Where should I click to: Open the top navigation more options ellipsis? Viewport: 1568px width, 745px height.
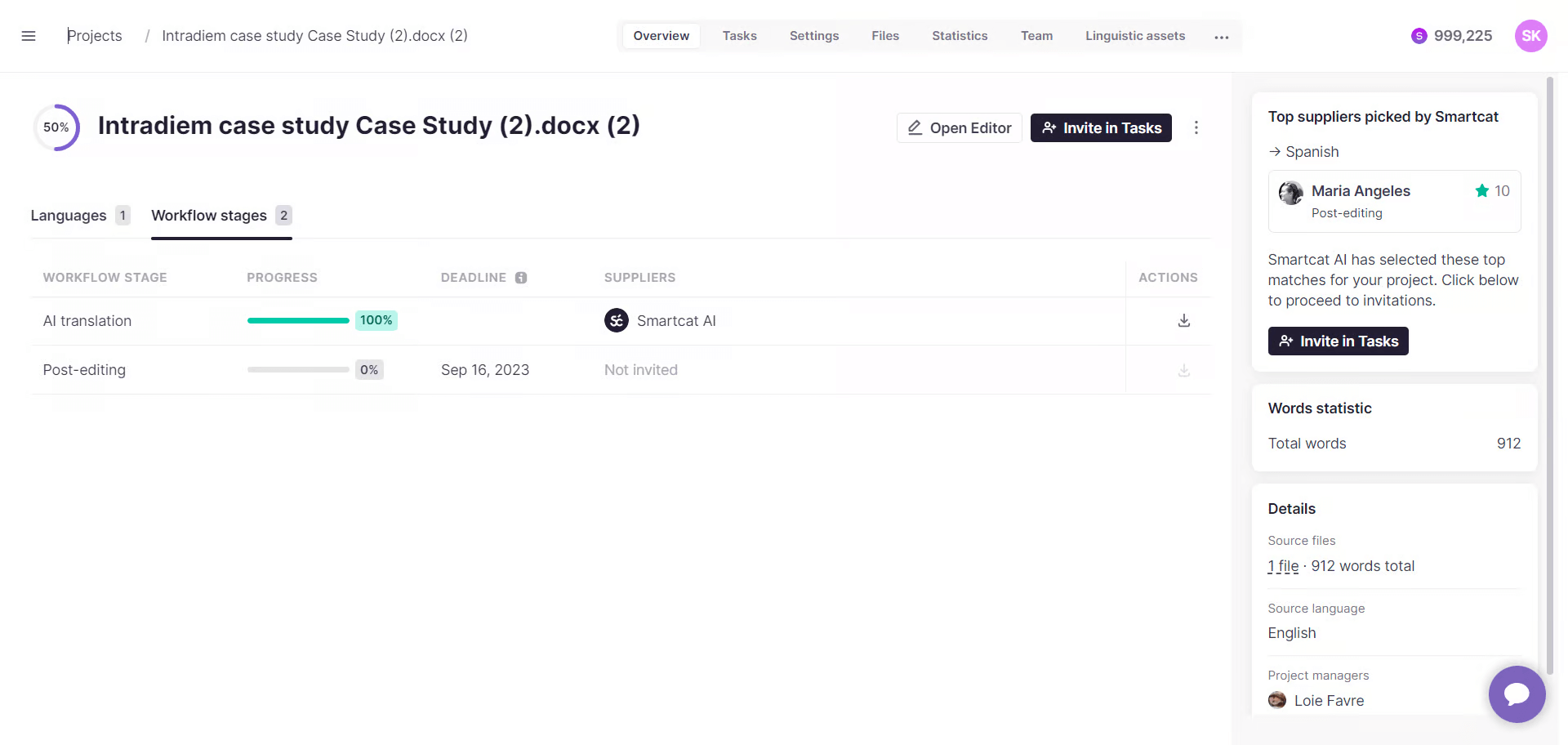tap(1222, 37)
